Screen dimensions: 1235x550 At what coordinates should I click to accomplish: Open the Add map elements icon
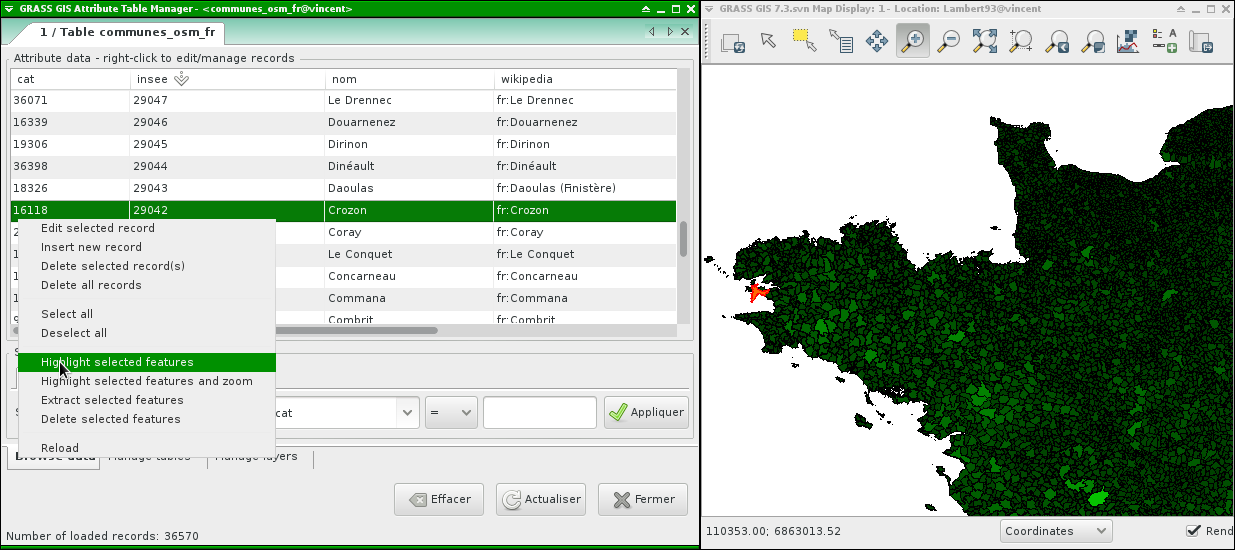[1165, 41]
